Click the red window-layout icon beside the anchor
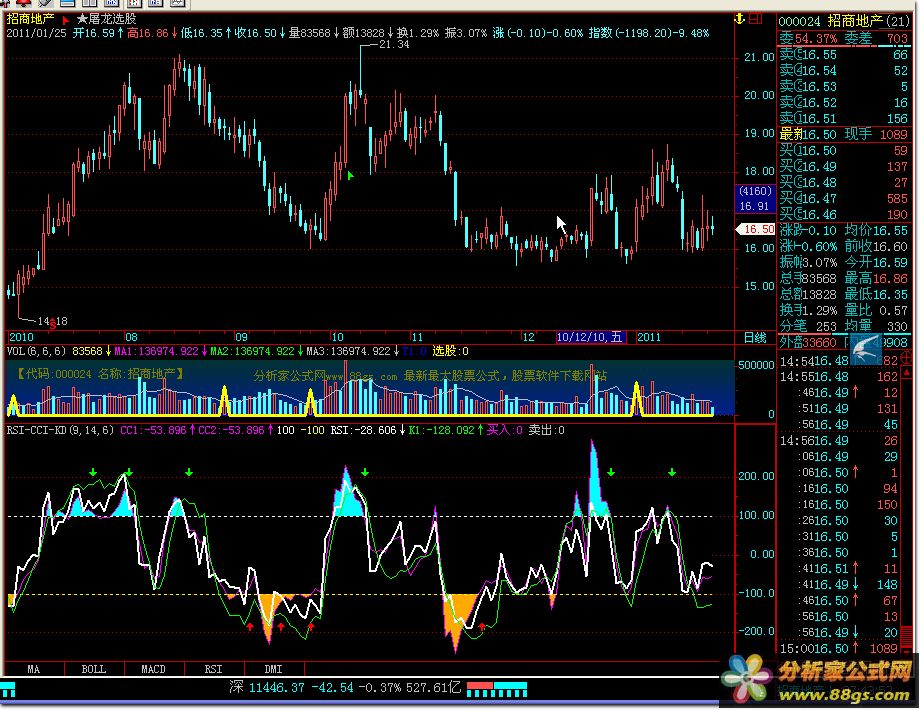 click(755, 19)
